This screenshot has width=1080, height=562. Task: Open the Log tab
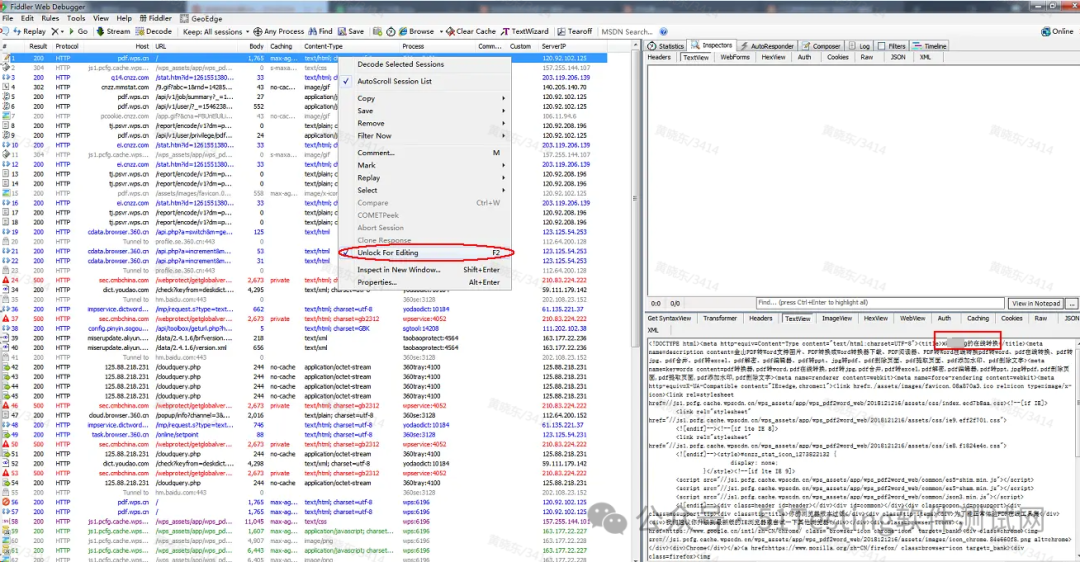coord(859,46)
